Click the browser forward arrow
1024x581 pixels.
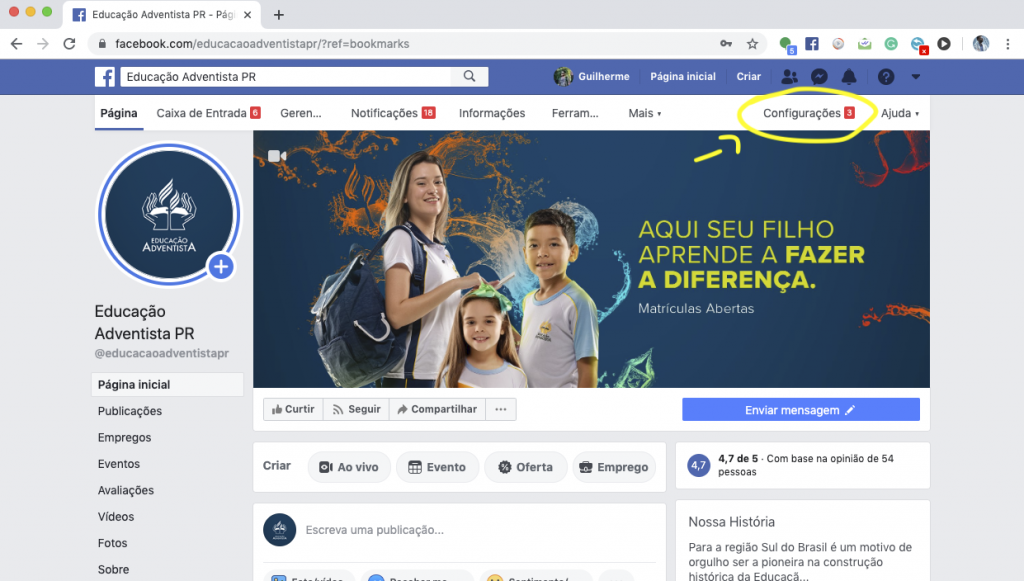42,44
